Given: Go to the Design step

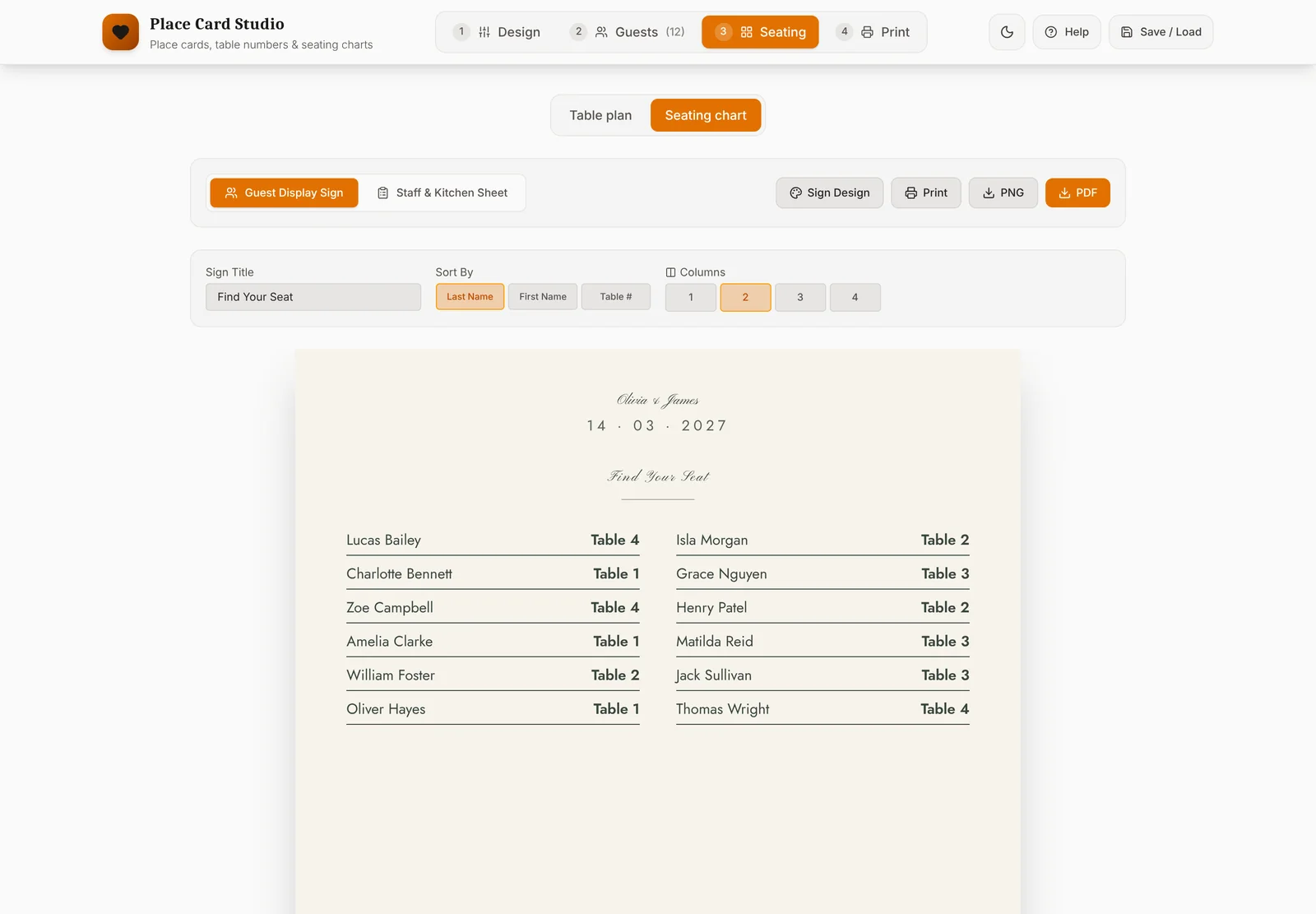Looking at the screenshot, I should (x=497, y=32).
